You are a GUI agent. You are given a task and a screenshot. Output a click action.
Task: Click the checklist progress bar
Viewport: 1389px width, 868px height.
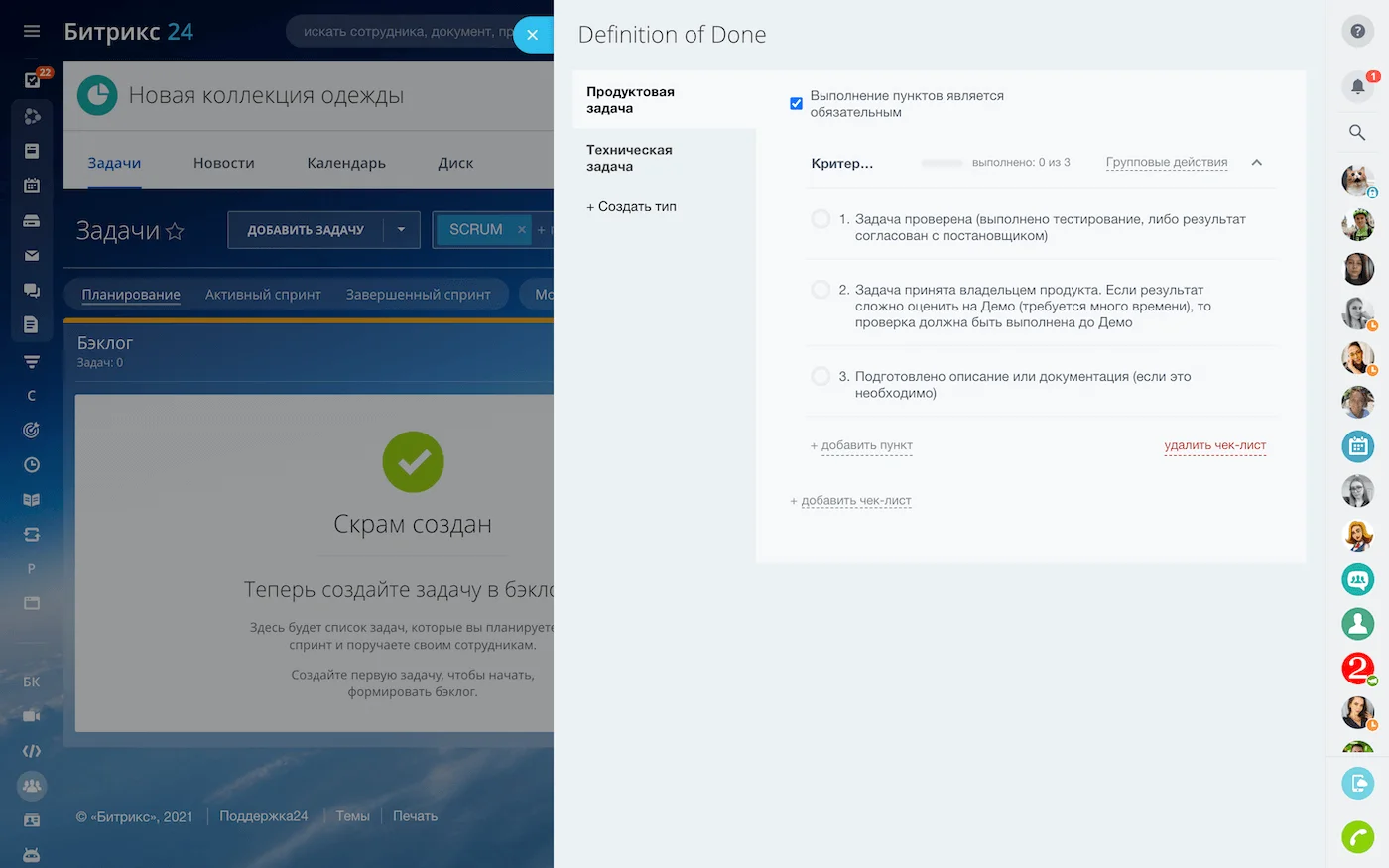click(942, 163)
